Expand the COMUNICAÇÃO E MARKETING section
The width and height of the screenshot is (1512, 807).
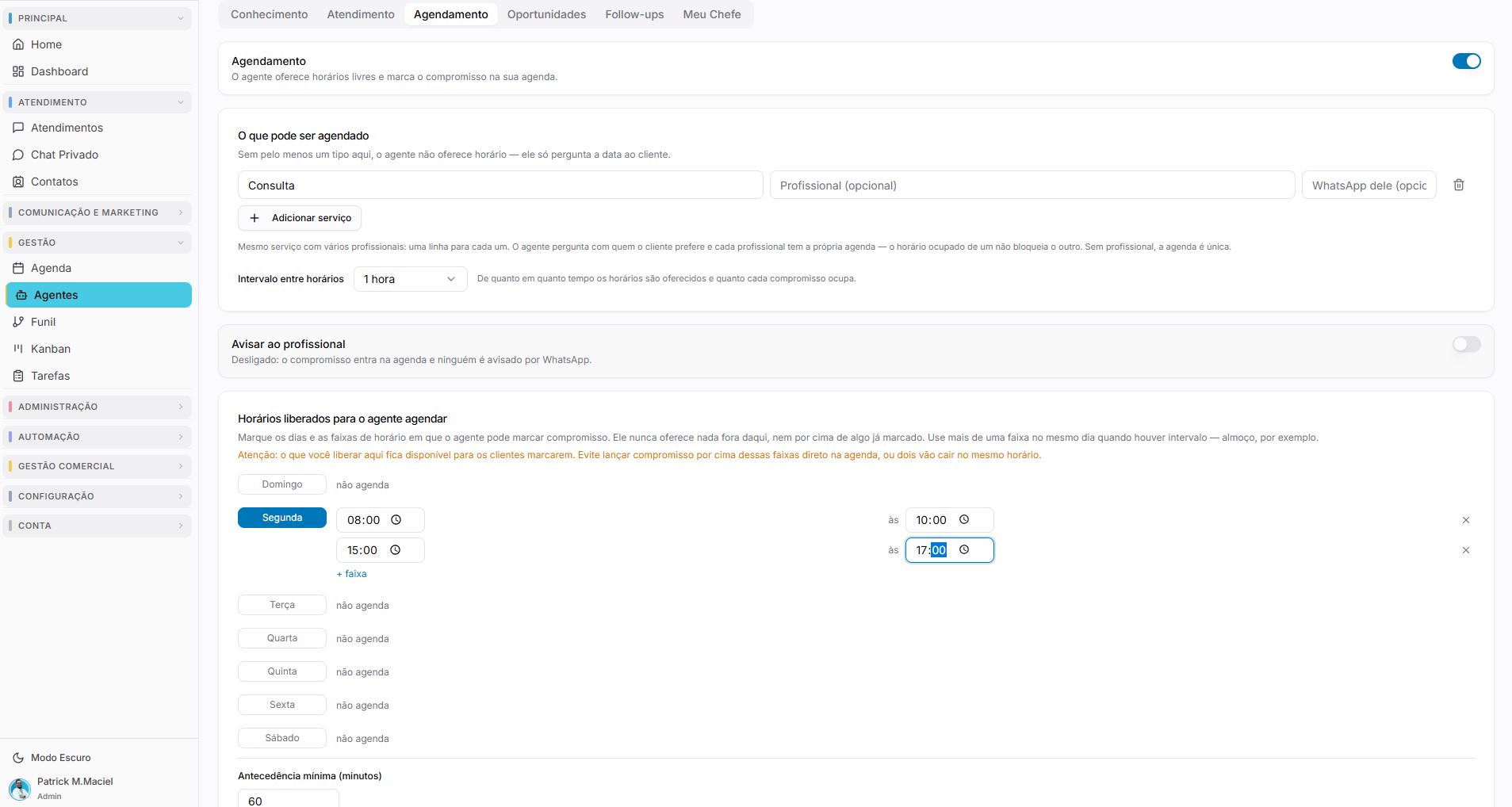click(x=98, y=212)
